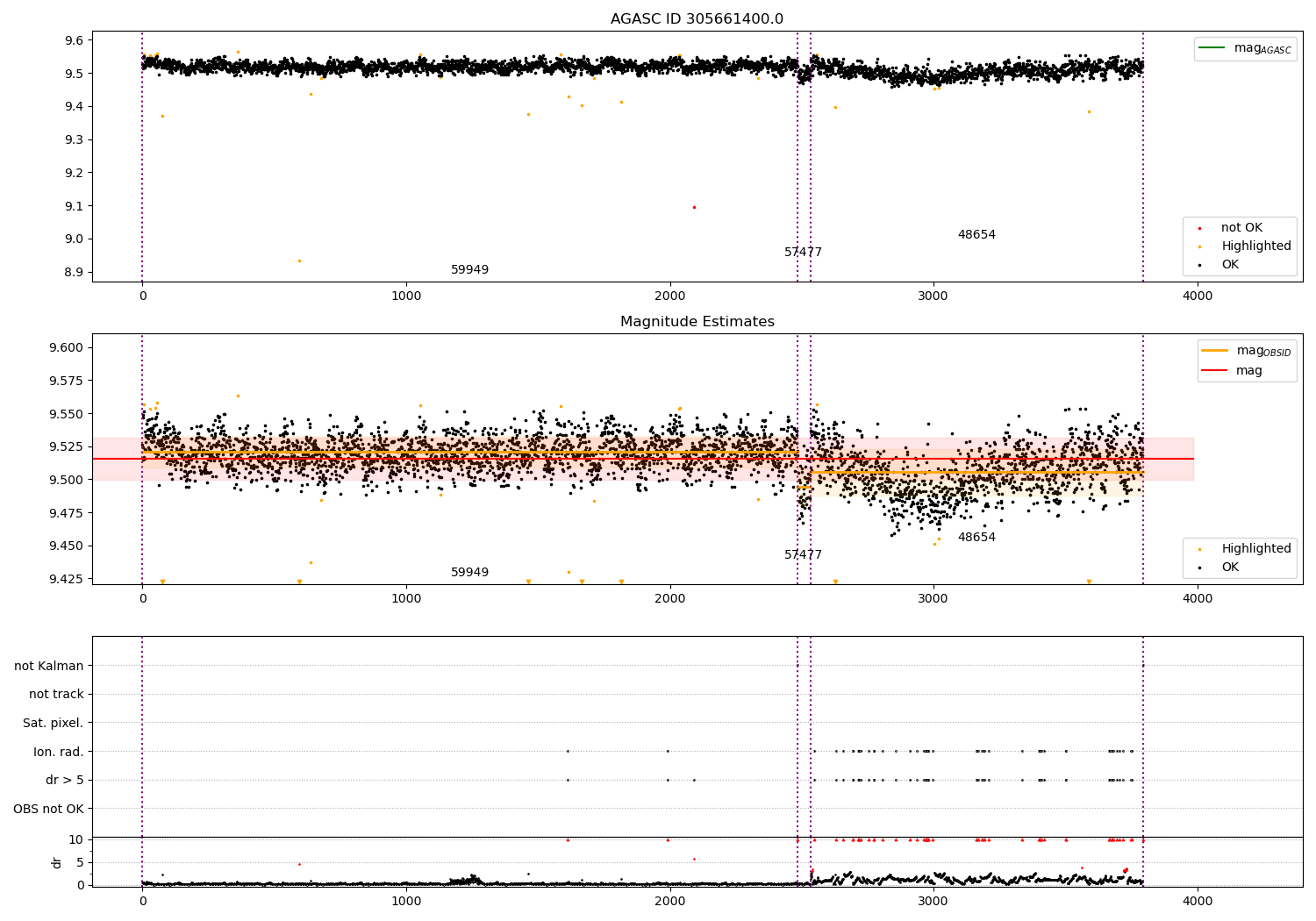The image size is (1316, 921).
Task: Click the 'Sat. pixel.' axis label
Action: click(x=54, y=724)
